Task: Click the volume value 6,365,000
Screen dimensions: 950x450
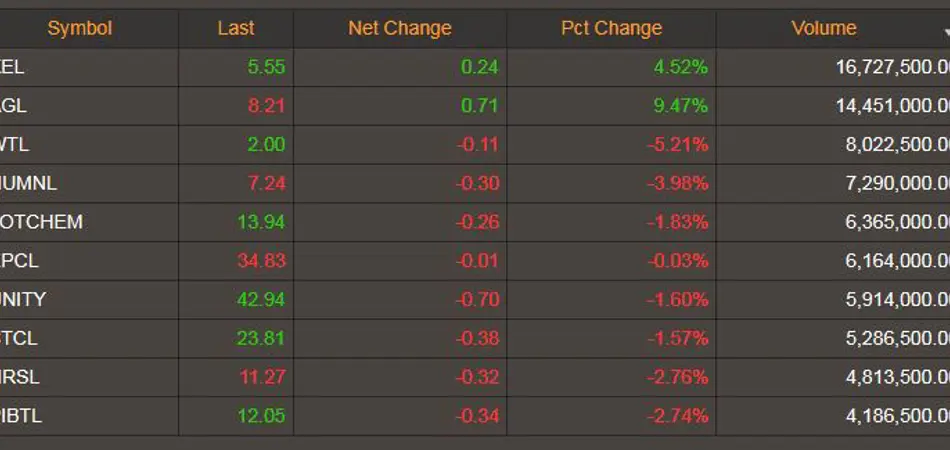Action: click(x=896, y=222)
